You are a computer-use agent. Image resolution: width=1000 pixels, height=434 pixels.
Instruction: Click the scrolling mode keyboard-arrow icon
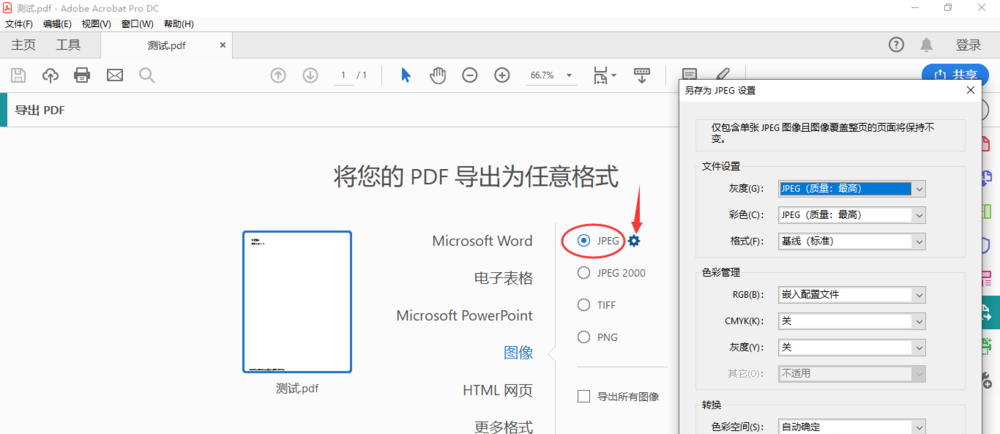click(641, 75)
